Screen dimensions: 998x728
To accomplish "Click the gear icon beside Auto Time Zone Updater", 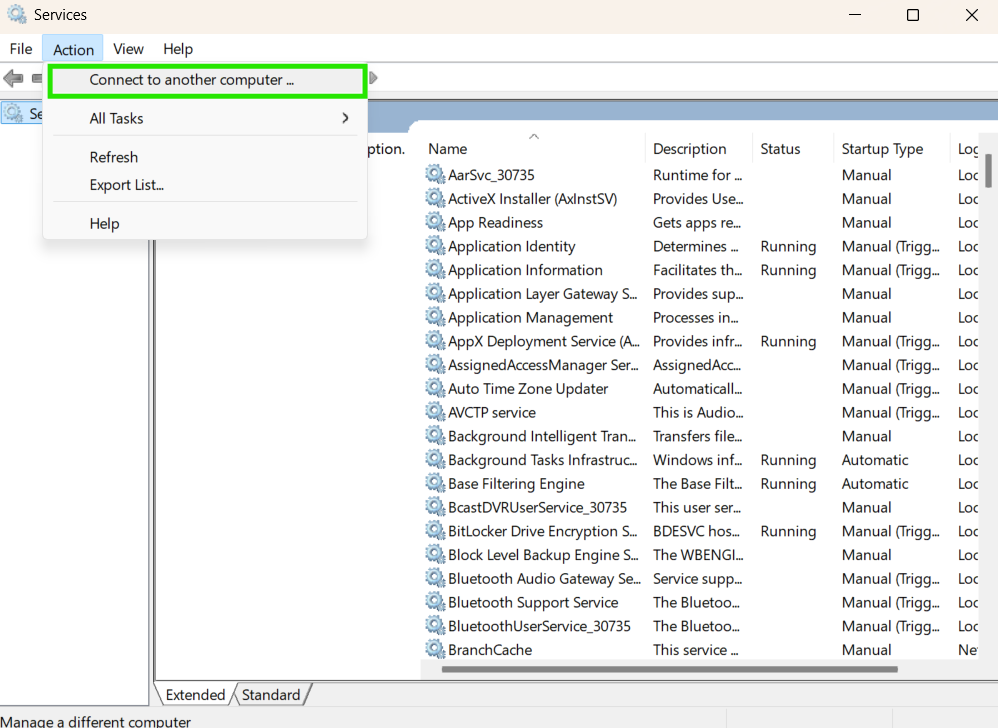I will click(435, 388).
